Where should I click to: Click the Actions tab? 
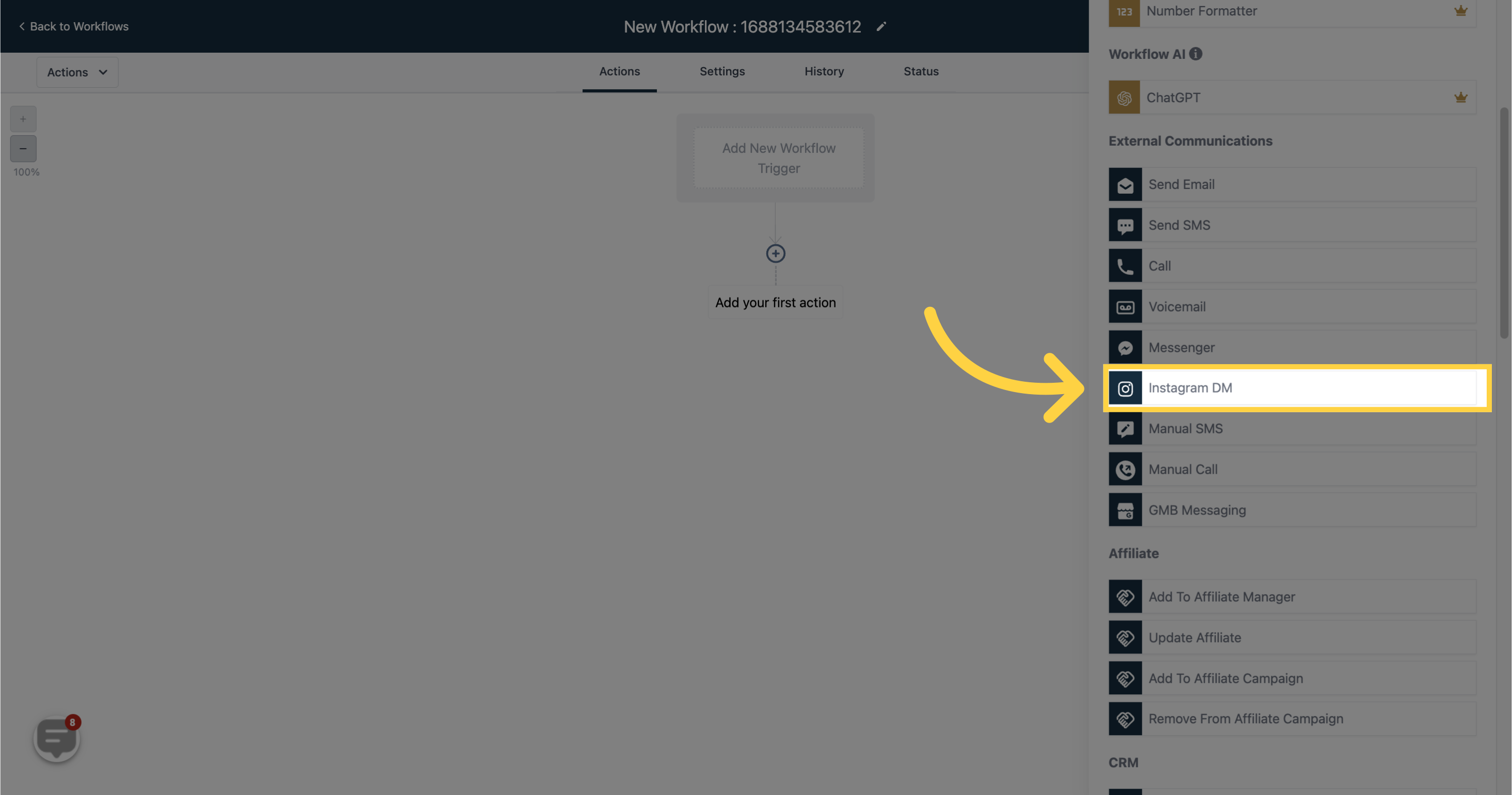(619, 72)
